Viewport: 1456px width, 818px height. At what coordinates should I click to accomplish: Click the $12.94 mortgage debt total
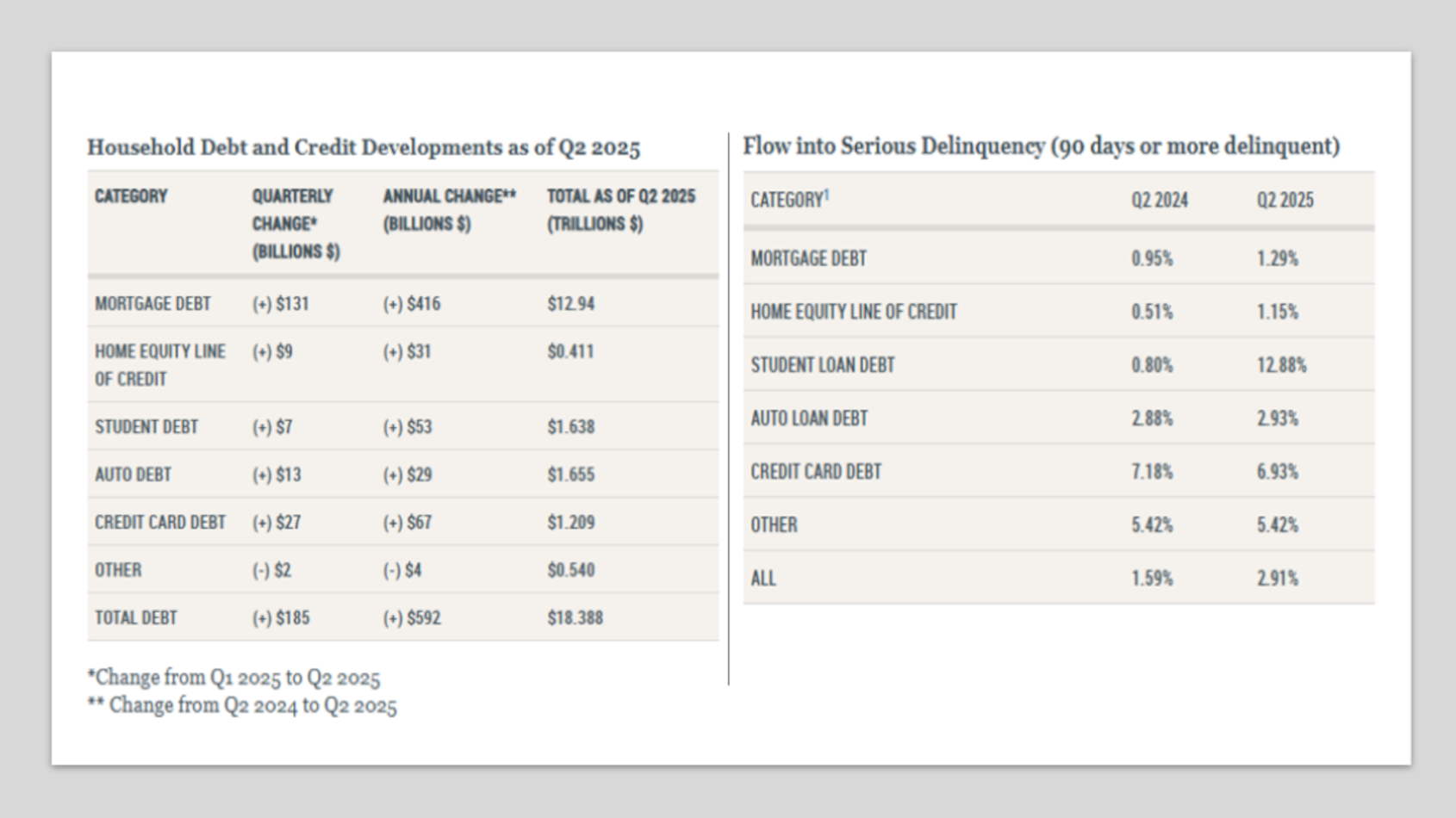tap(570, 304)
